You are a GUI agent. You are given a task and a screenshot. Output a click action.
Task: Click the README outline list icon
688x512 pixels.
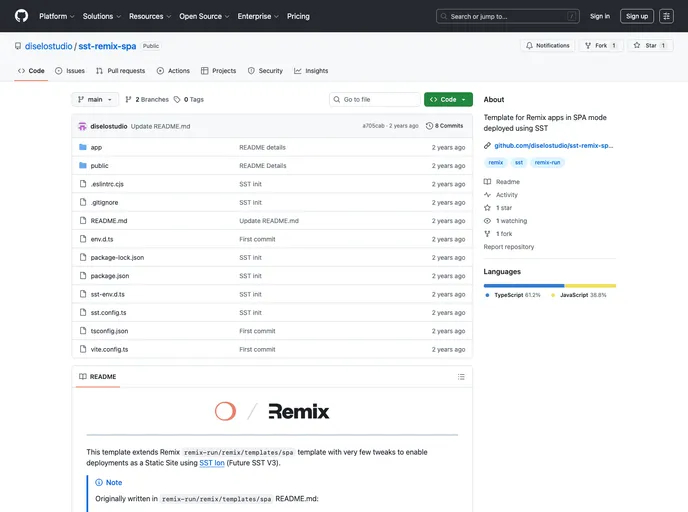click(461, 377)
